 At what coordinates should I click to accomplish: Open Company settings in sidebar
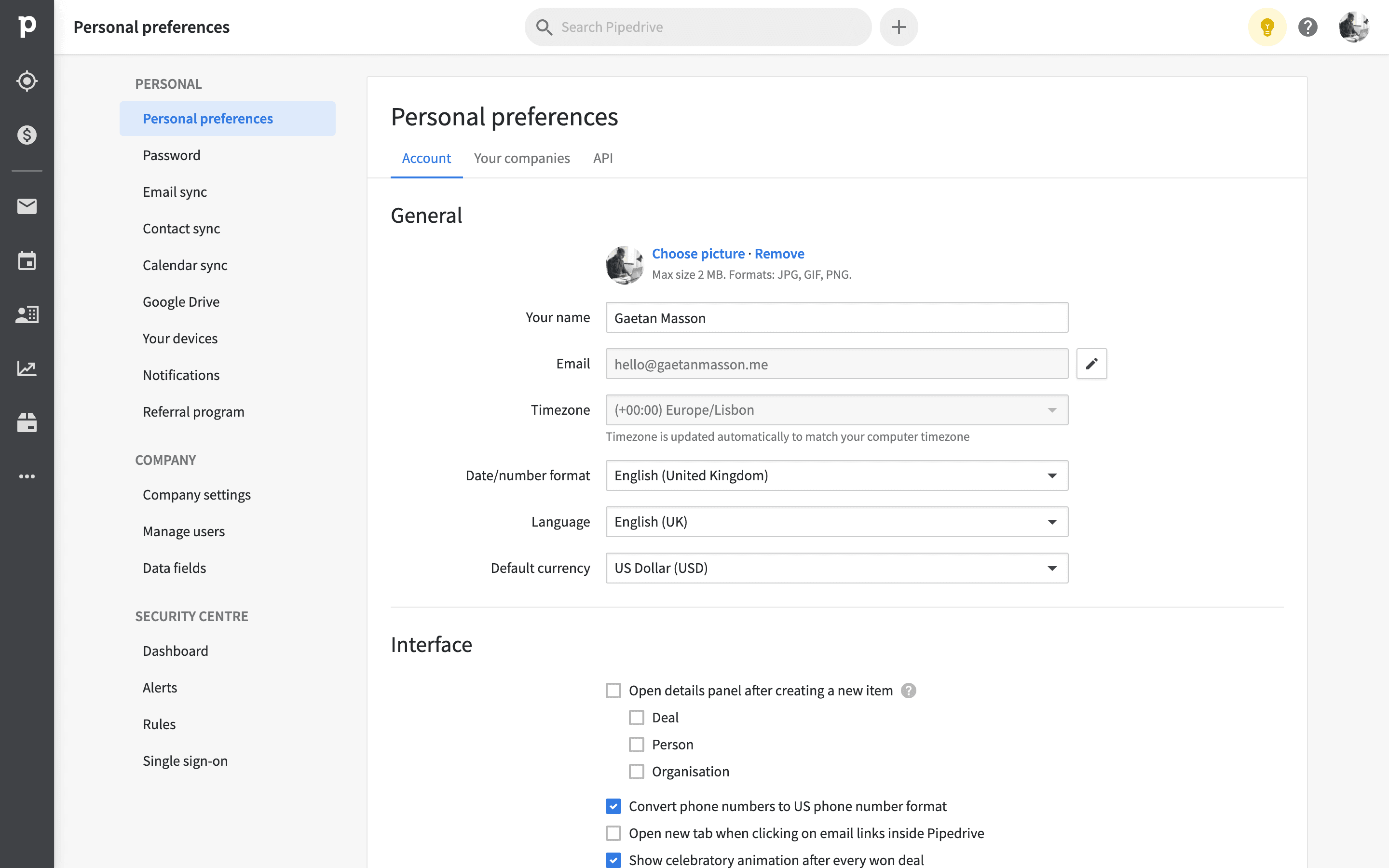[x=196, y=495]
